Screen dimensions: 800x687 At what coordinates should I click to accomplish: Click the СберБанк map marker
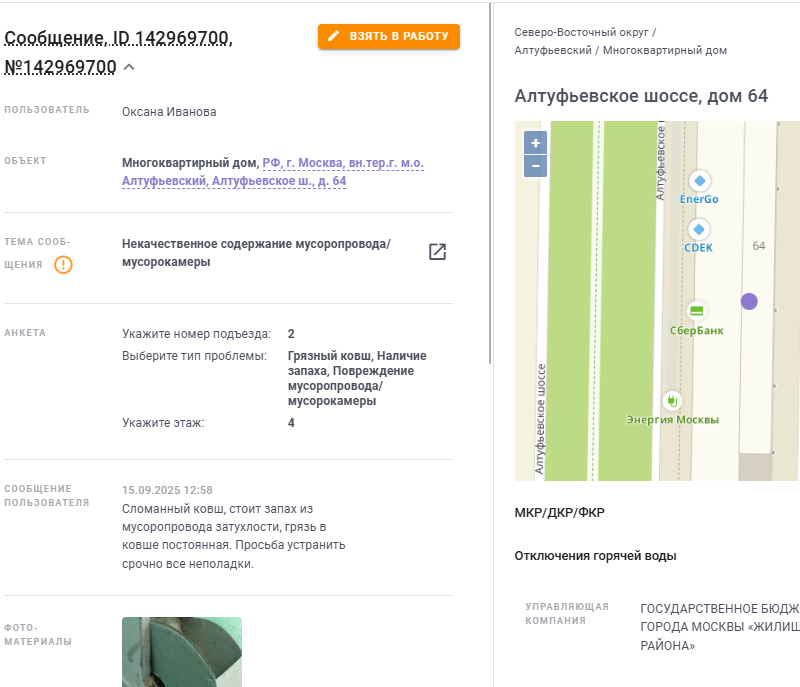point(696,311)
